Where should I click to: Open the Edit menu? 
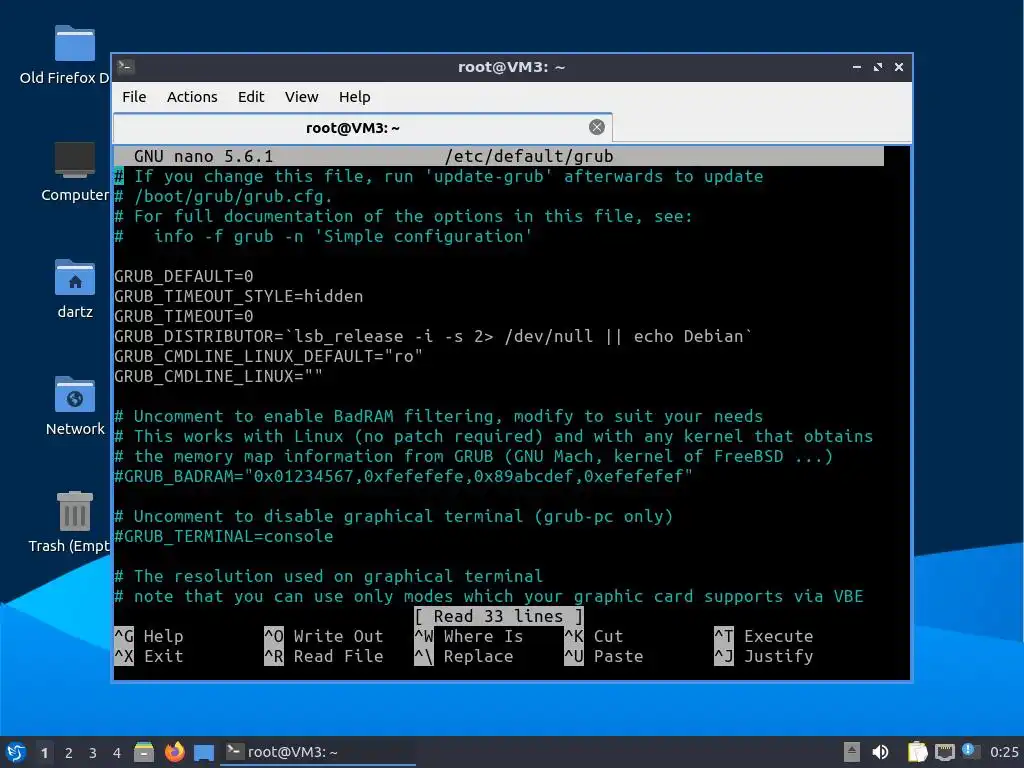click(251, 97)
